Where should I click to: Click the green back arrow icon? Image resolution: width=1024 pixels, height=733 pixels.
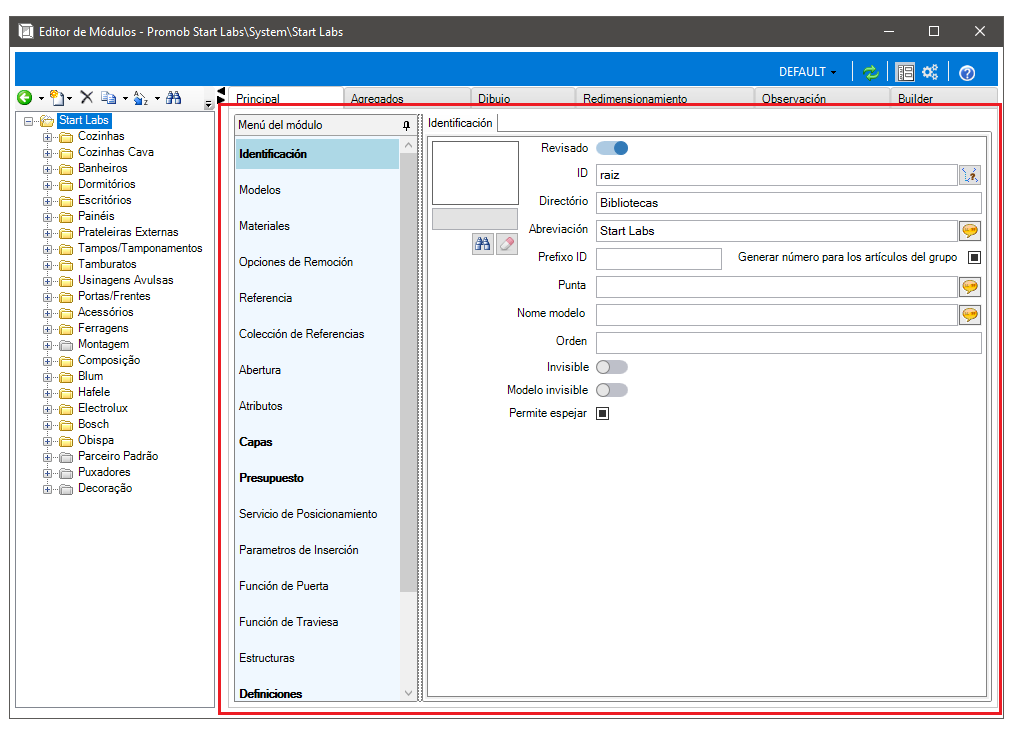click(x=24, y=98)
